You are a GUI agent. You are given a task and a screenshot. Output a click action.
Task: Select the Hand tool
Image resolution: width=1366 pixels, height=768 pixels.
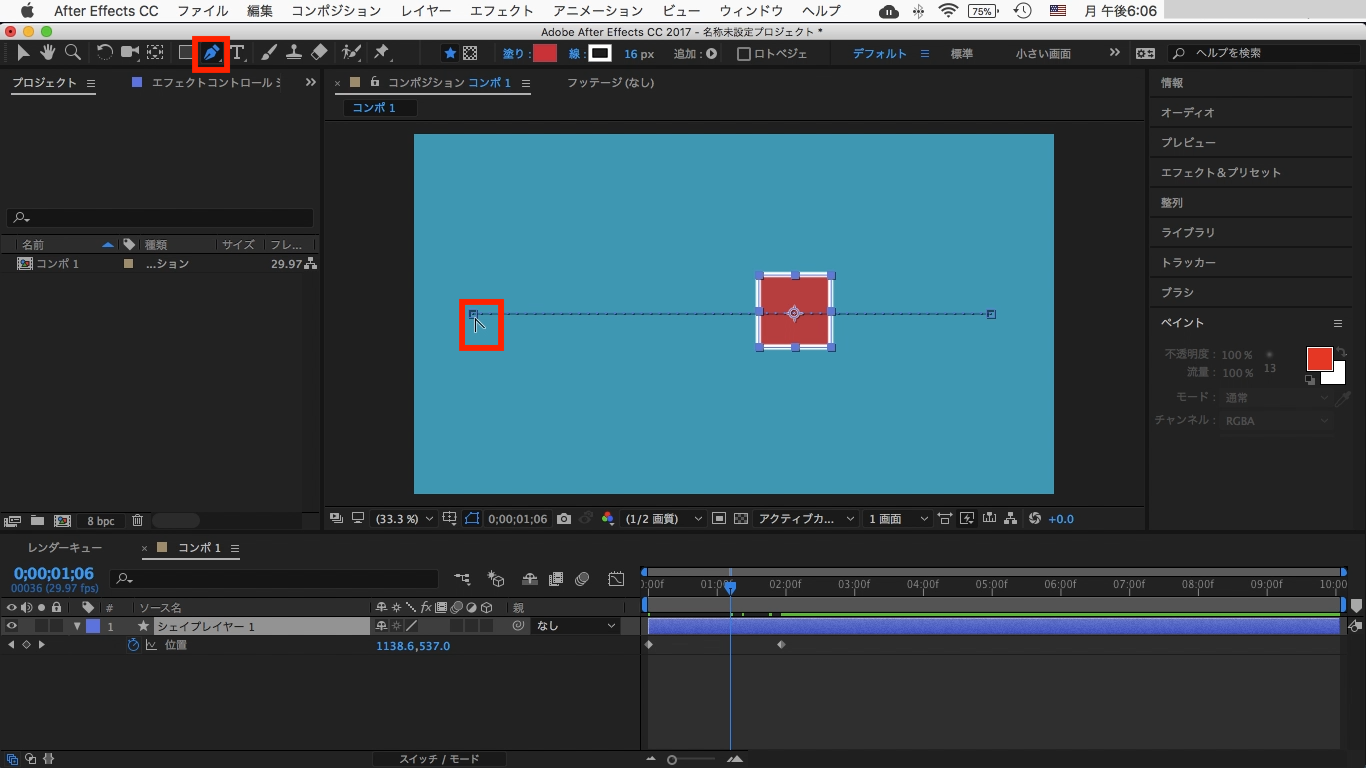click(48, 53)
